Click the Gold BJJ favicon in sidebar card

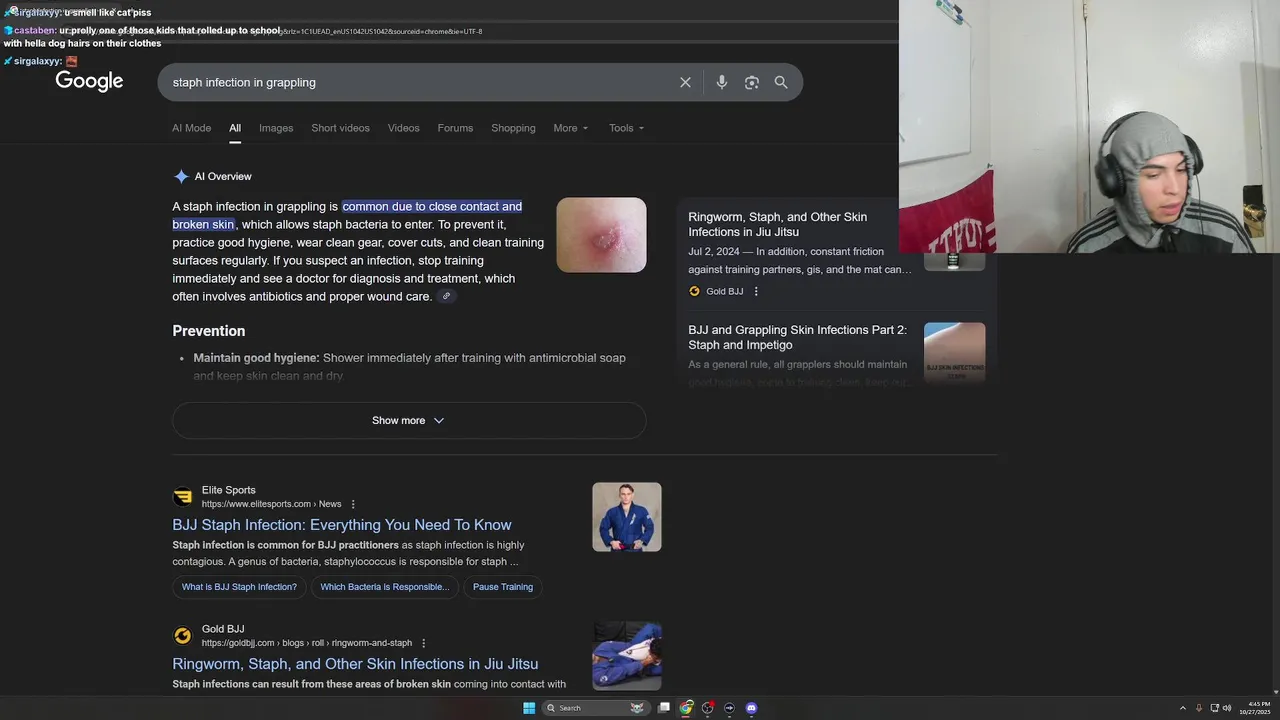[694, 291]
